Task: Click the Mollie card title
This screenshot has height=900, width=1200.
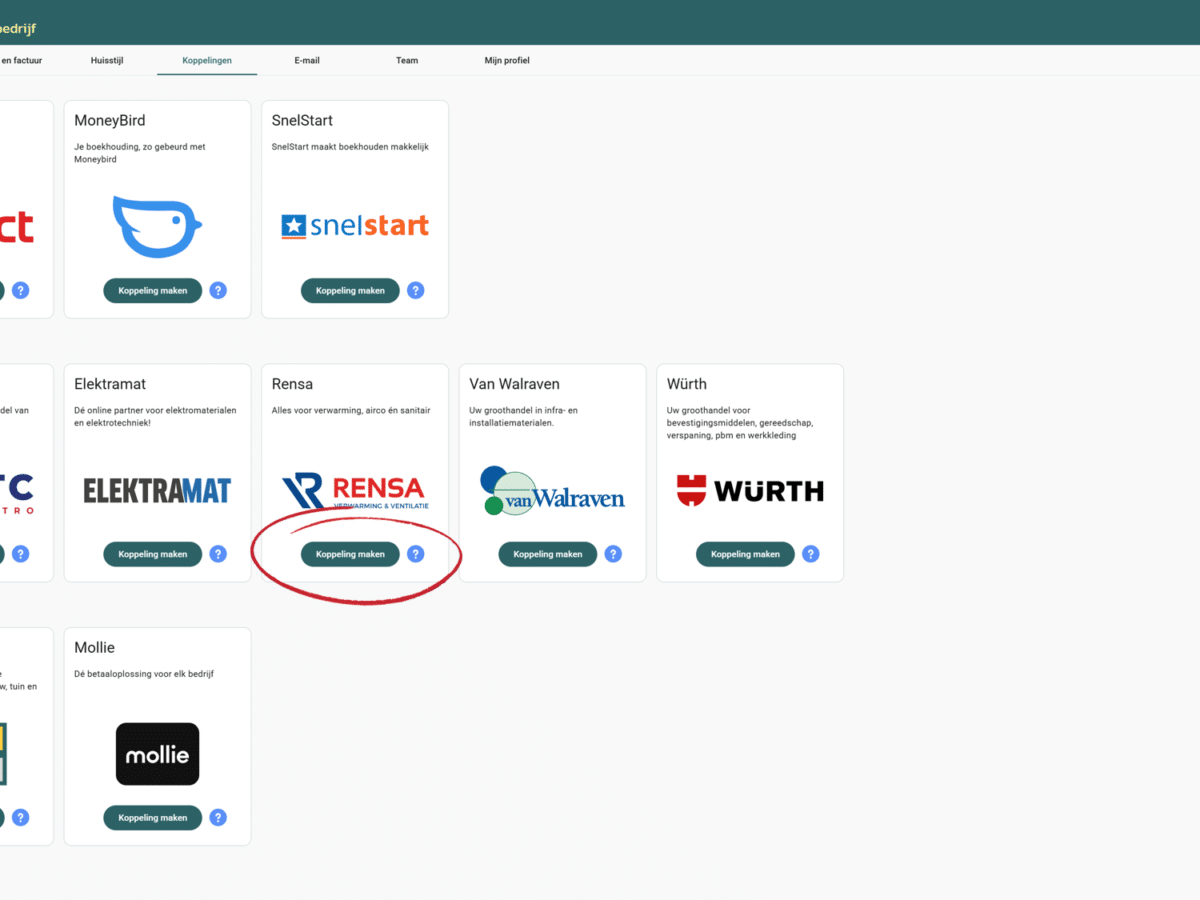Action: tap(95, 648)
